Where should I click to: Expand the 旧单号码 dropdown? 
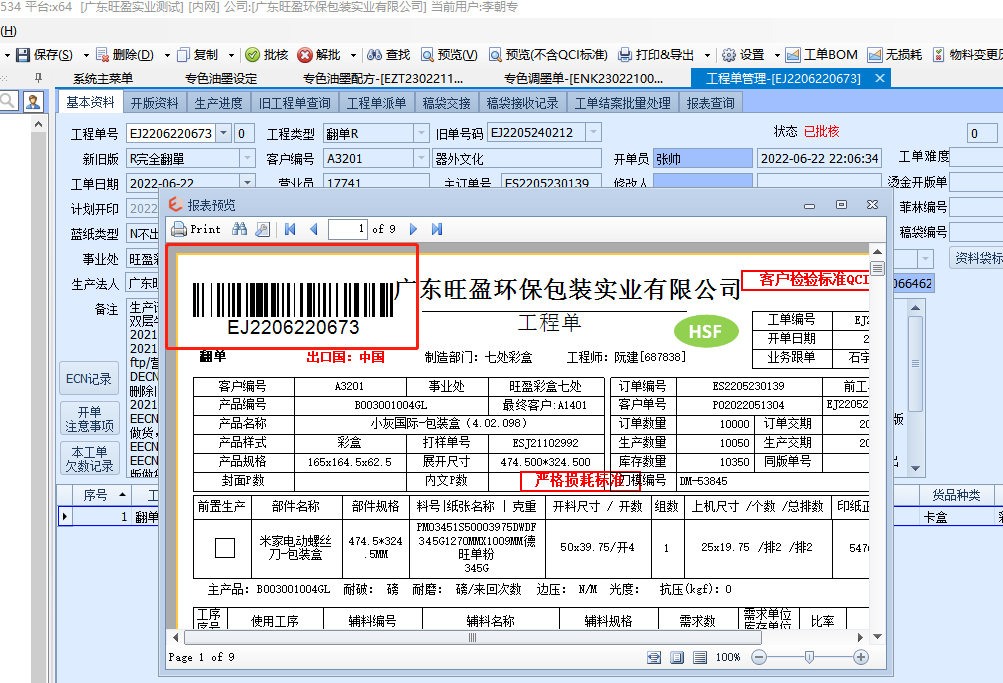tap(594, 133)
